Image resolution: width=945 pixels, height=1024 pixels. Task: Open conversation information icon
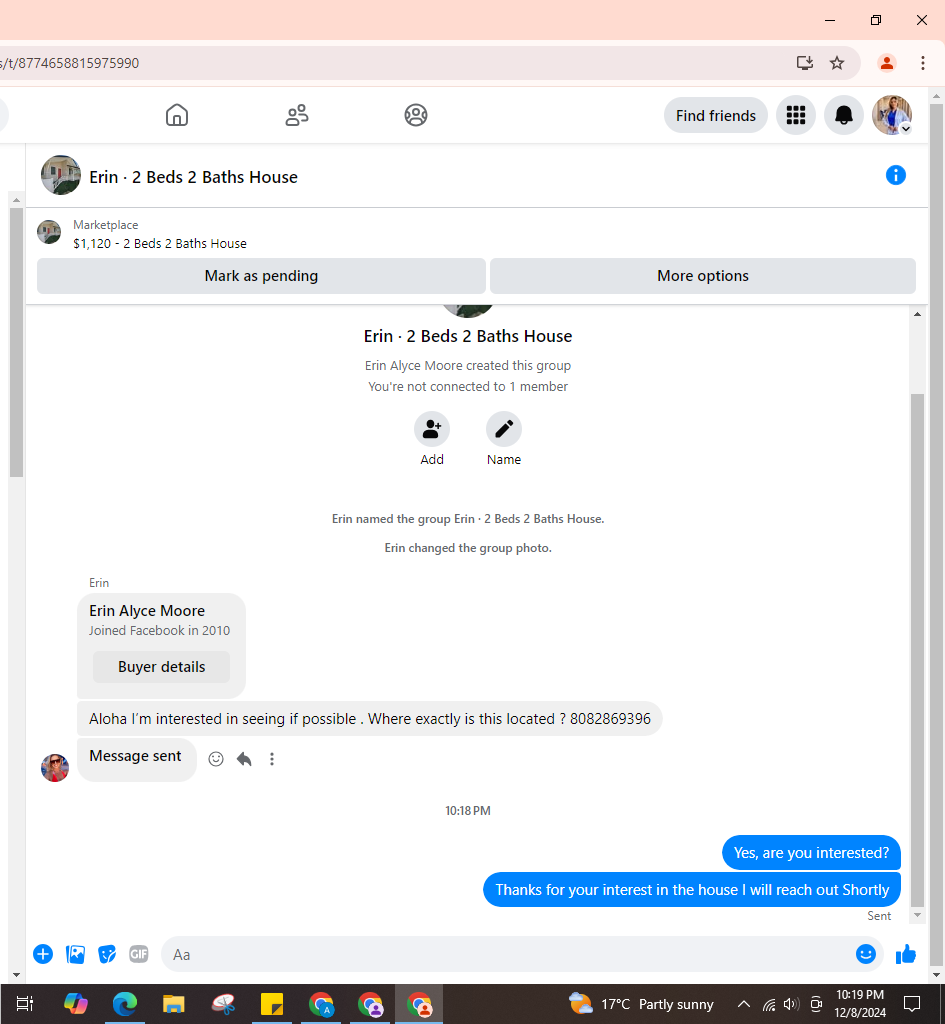pyautogui.click(x=895, y=175)
